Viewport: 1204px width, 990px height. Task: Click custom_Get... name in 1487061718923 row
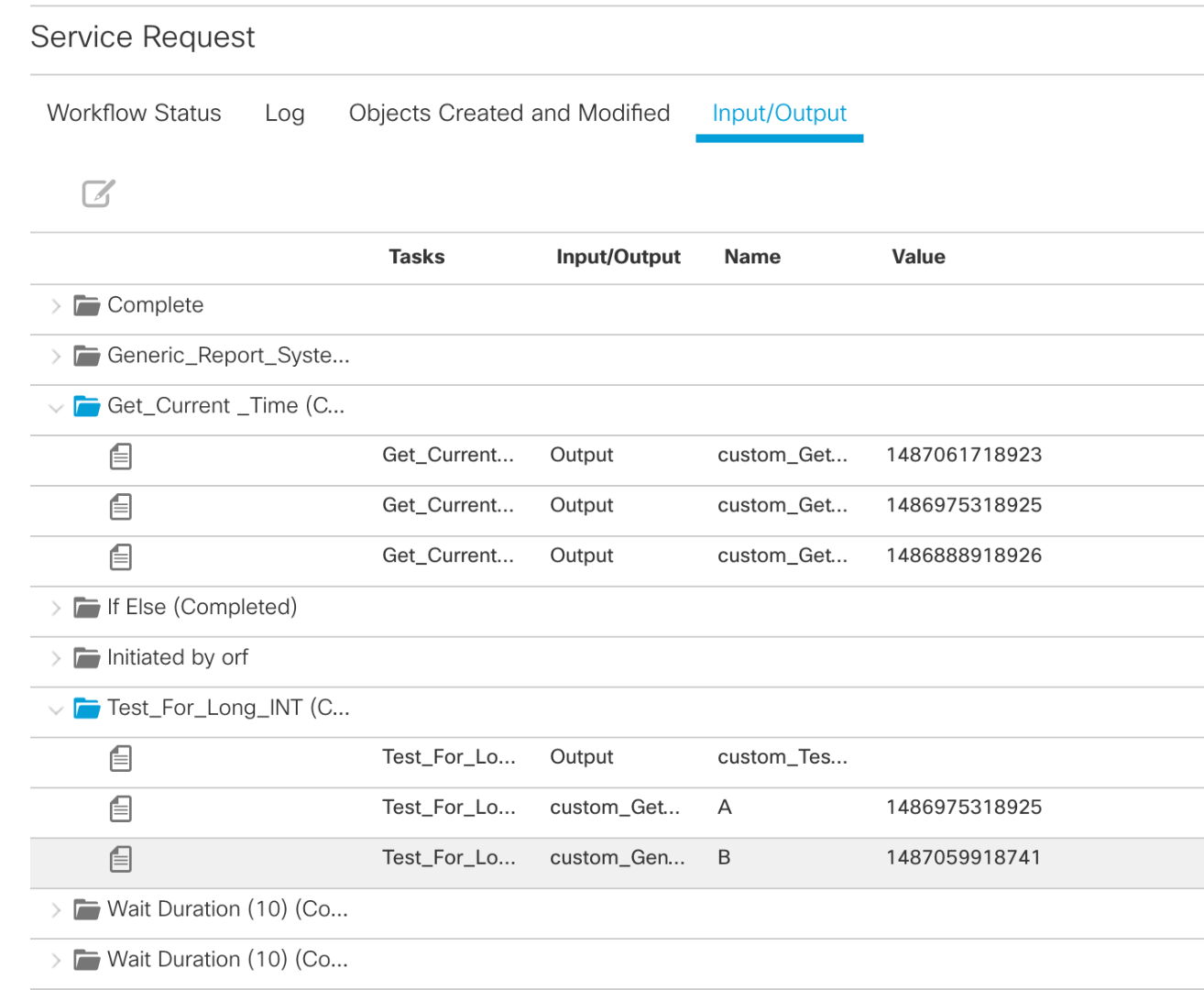[783, 455]
